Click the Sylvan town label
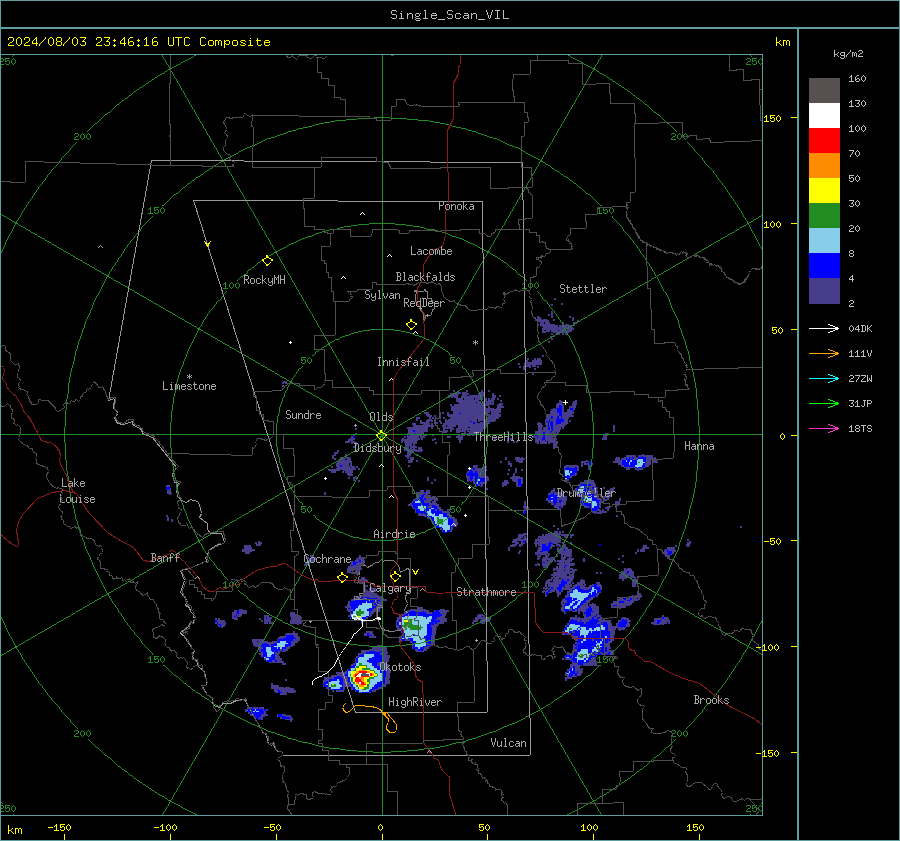 (x=382, y=295)
